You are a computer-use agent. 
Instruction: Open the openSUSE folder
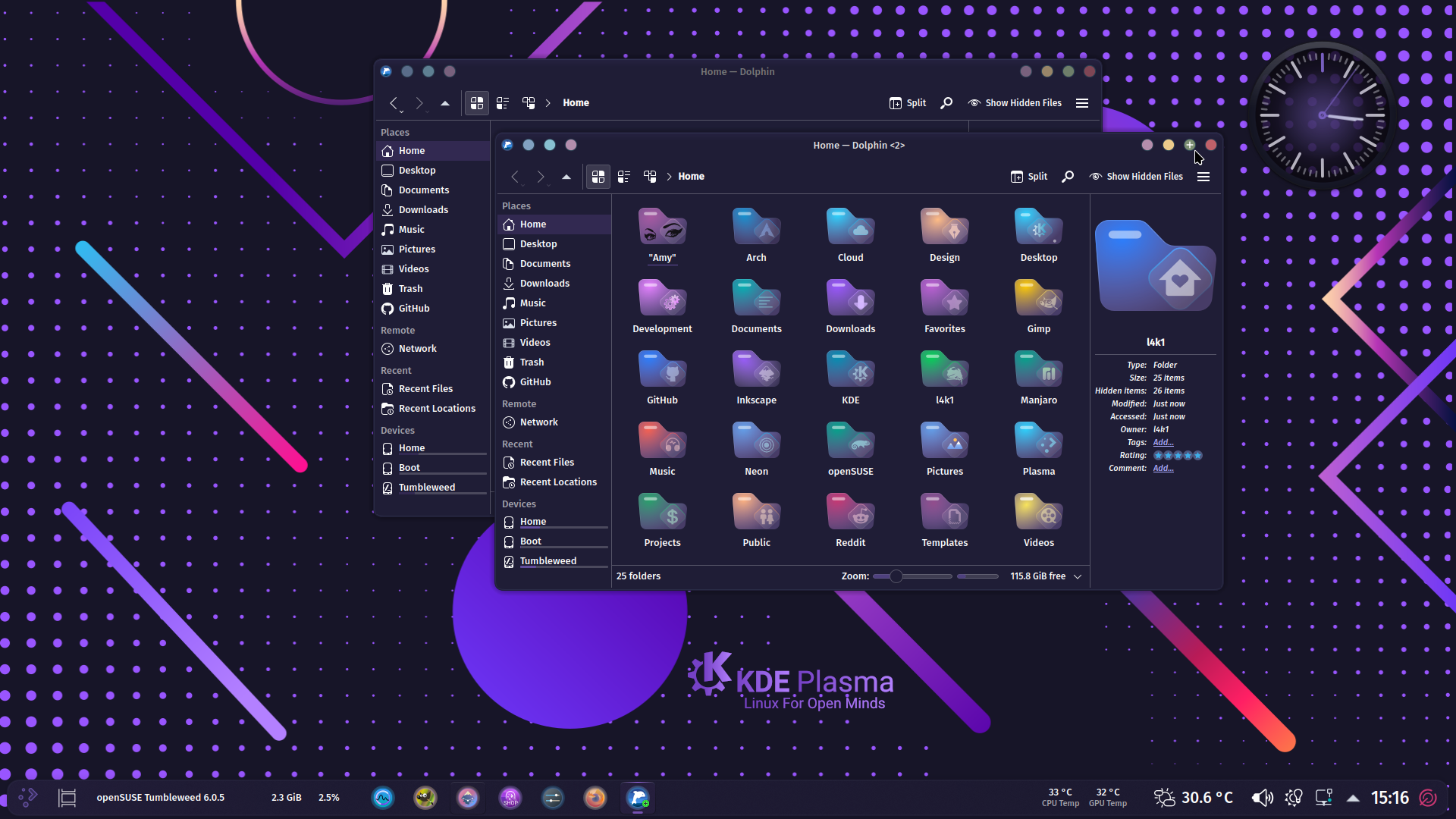point(850,449)
